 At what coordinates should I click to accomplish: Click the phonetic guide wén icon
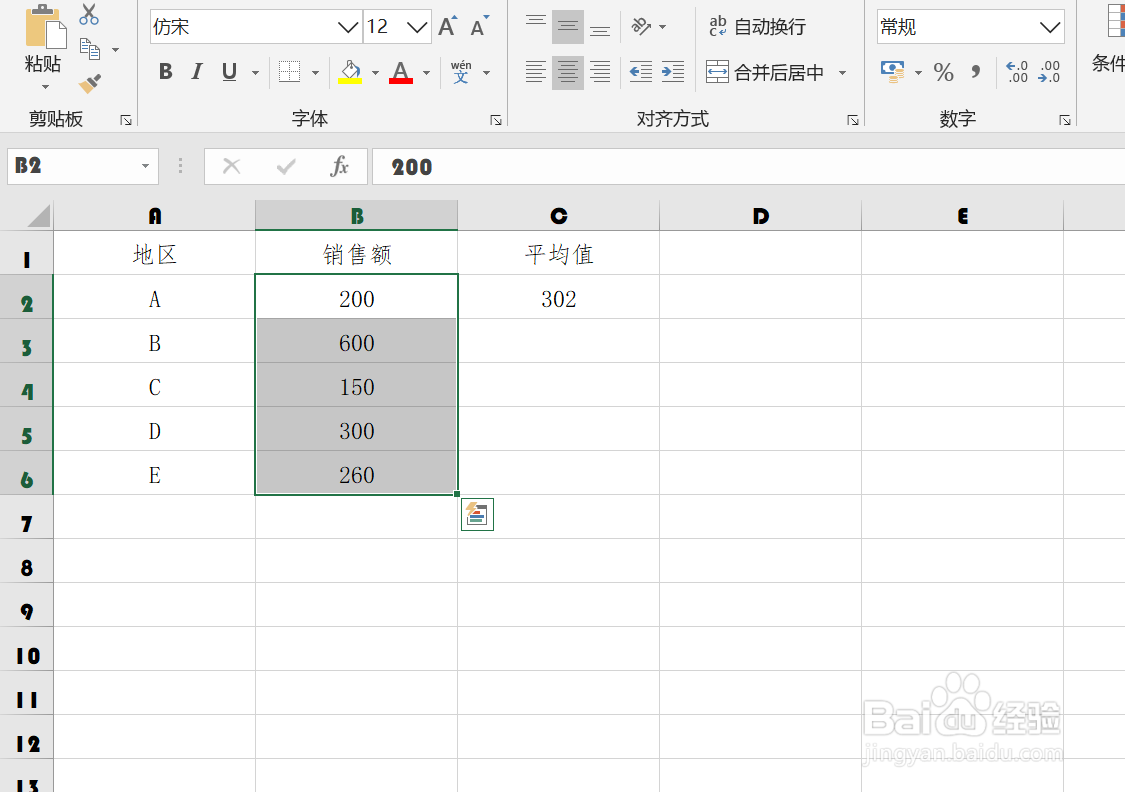[x=461, y=72]
